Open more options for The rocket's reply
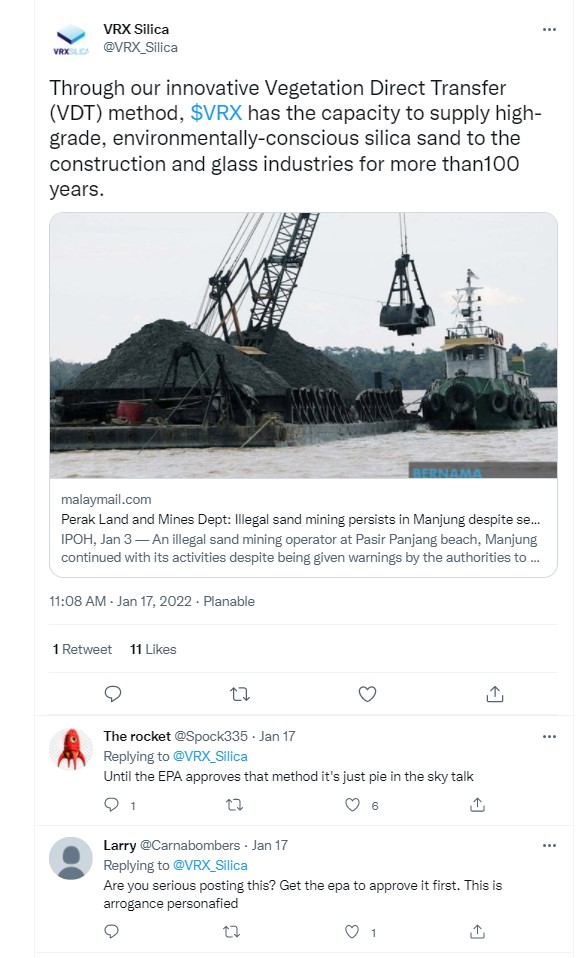Image resolution: width=580 pixels, height=958 pixels. (x=549, y=736)
